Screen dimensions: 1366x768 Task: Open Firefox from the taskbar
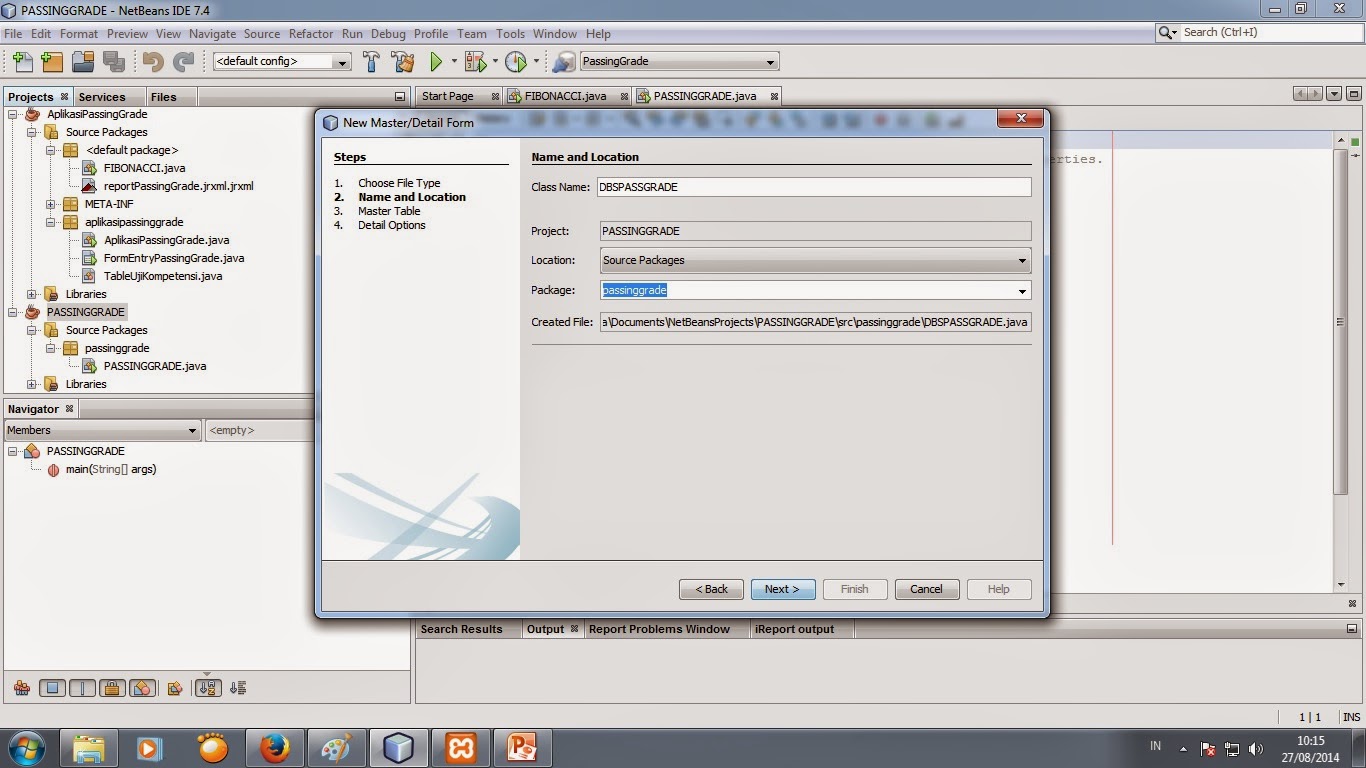pos(274,748)
